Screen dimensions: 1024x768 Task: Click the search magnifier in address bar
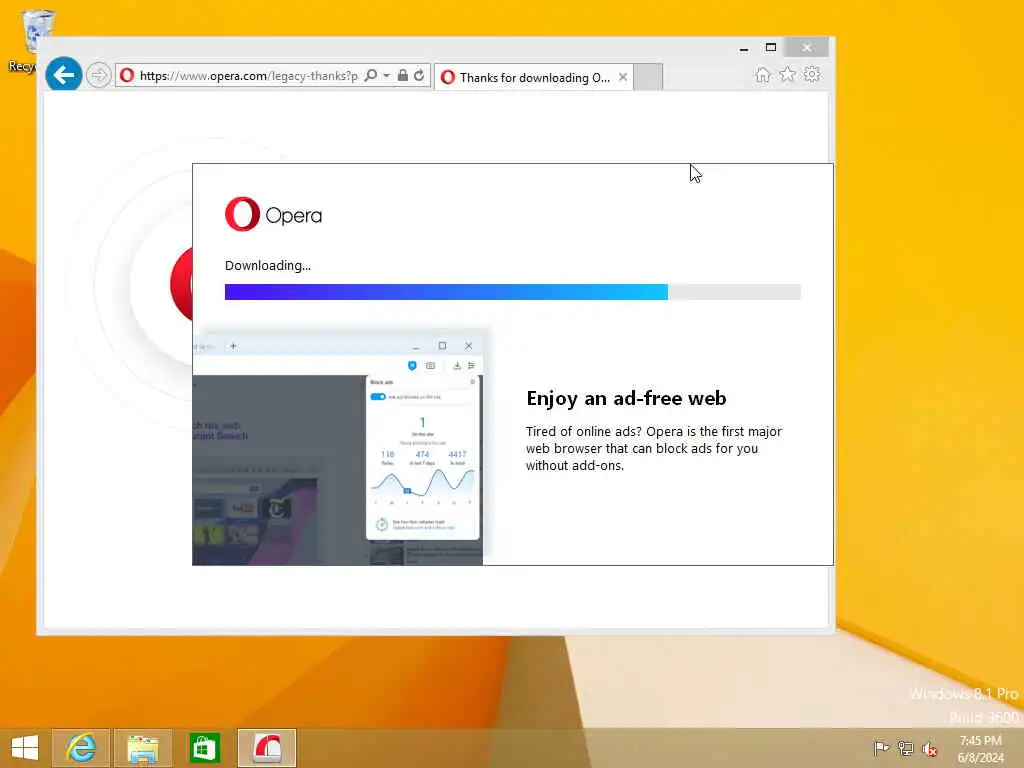click(371, 76)
